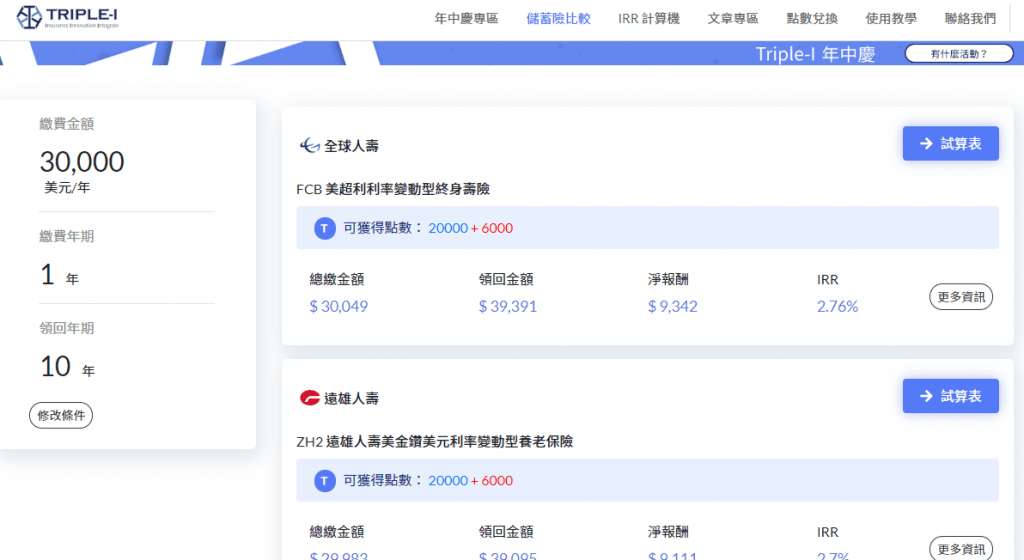This screenshot has width=1024, height=560.
Task: Go to 文章專區 in navigation
Action: coord(733,19)
